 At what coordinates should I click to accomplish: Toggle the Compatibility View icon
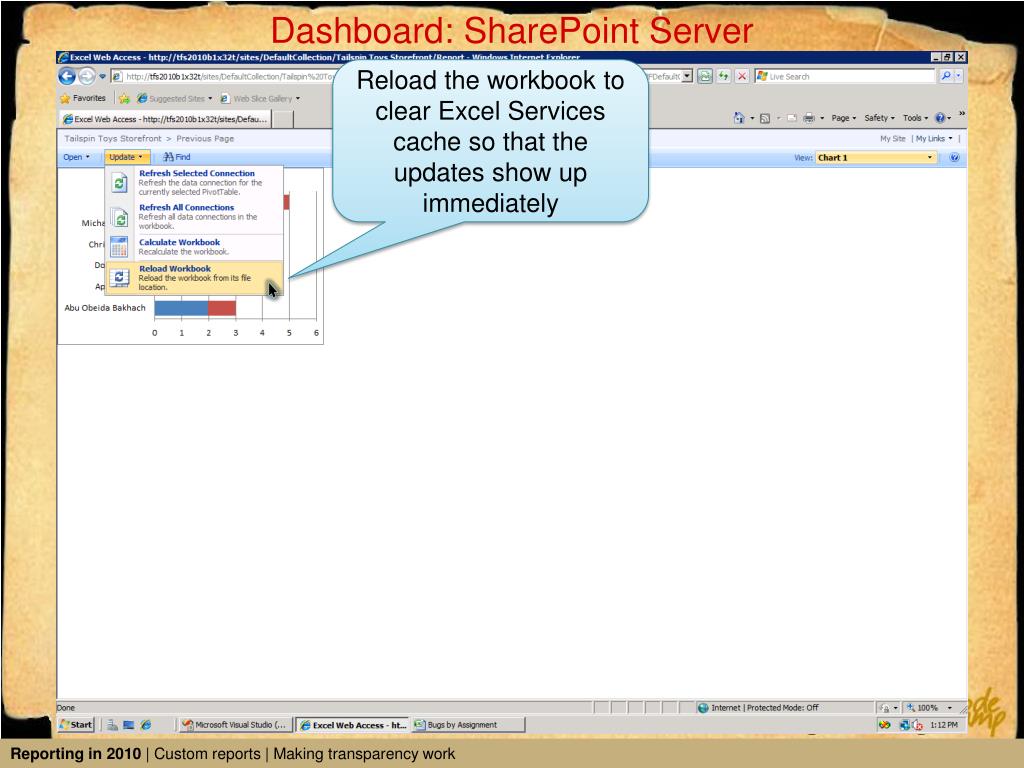705,76
